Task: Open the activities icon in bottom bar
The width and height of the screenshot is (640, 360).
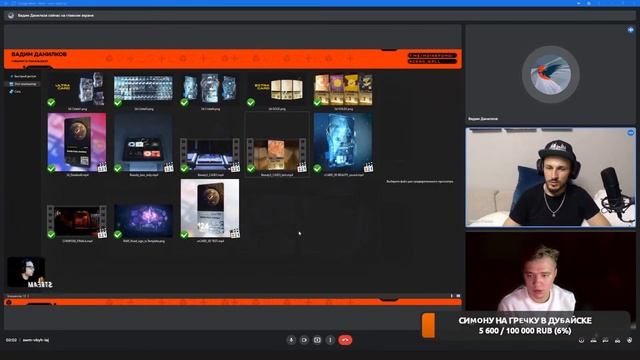Action: pos(618,340)
